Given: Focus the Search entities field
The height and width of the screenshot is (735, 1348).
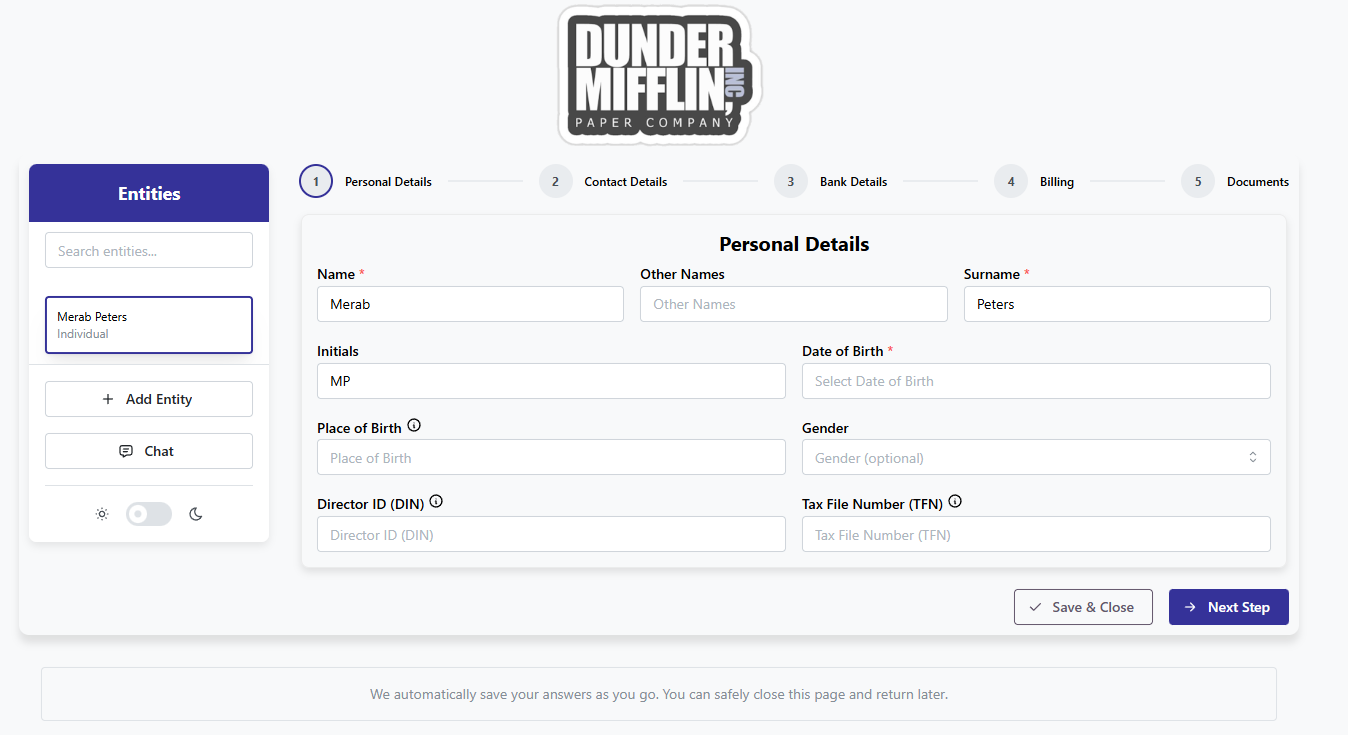Looking at the screenshot, I should [x=149, y=250].
